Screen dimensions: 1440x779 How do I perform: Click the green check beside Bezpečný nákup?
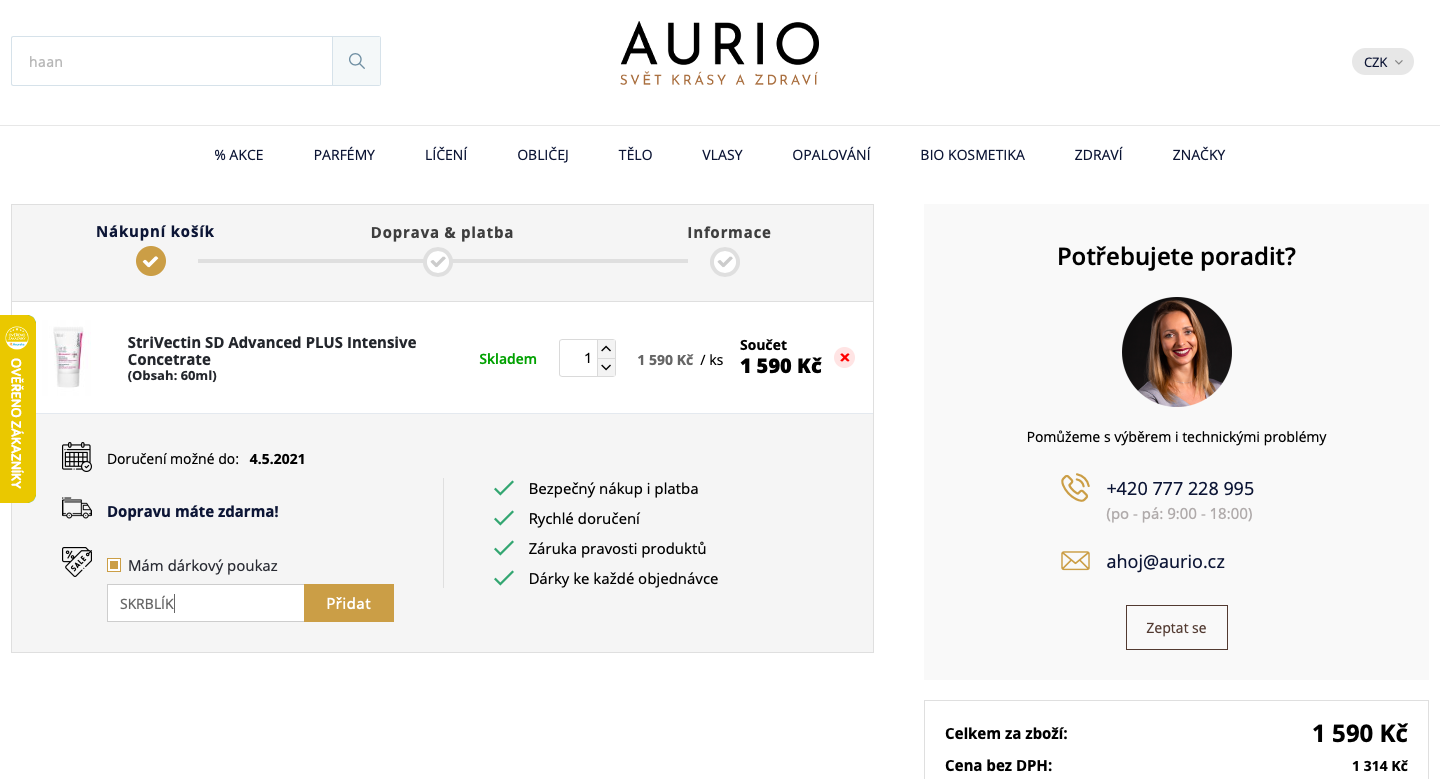click(x=504, y=489)
